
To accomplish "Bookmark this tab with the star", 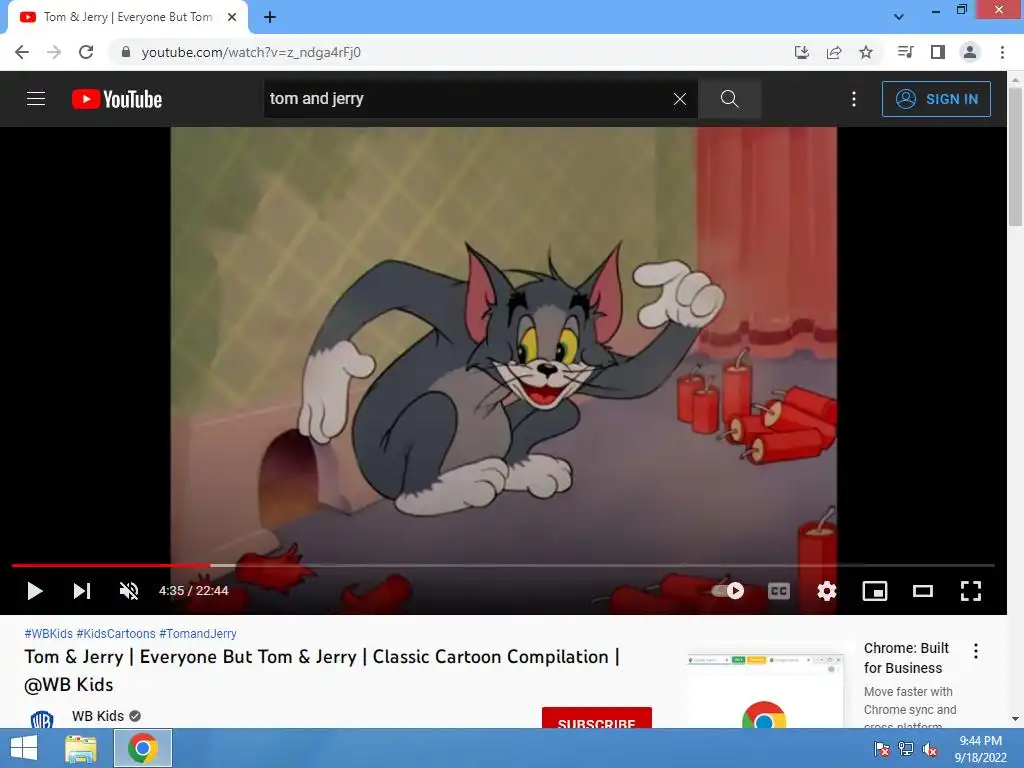I will coord(866,52).
